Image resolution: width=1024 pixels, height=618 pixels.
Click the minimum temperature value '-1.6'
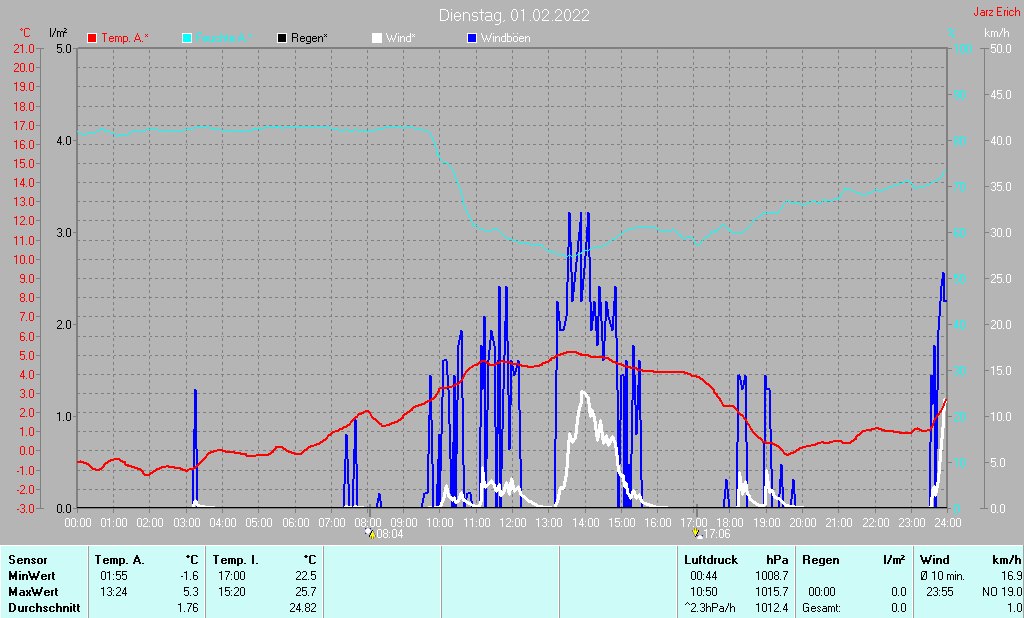pyautogui.click(x=189, y=576)
